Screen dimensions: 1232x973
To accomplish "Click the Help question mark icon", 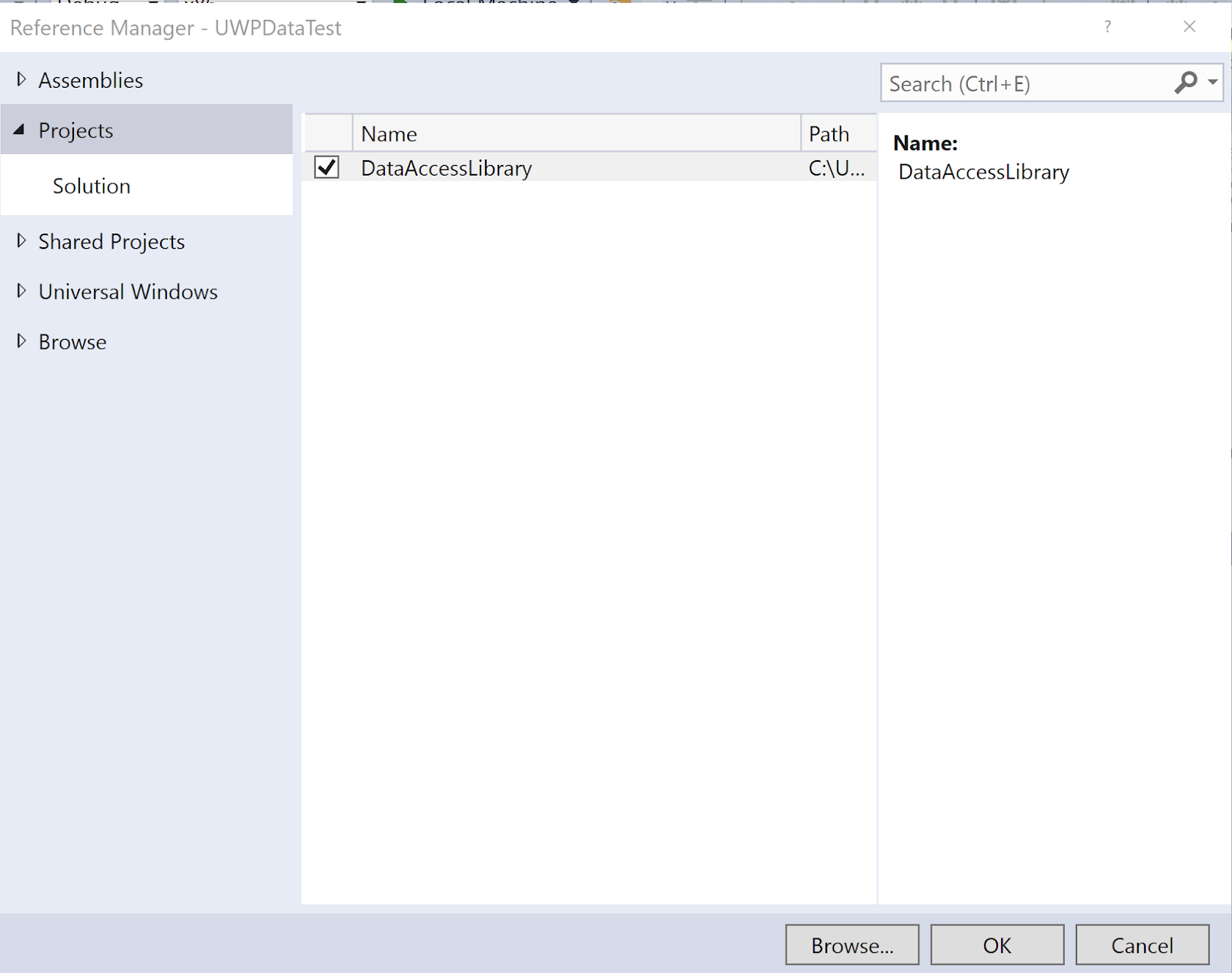I will [1108, 27].
